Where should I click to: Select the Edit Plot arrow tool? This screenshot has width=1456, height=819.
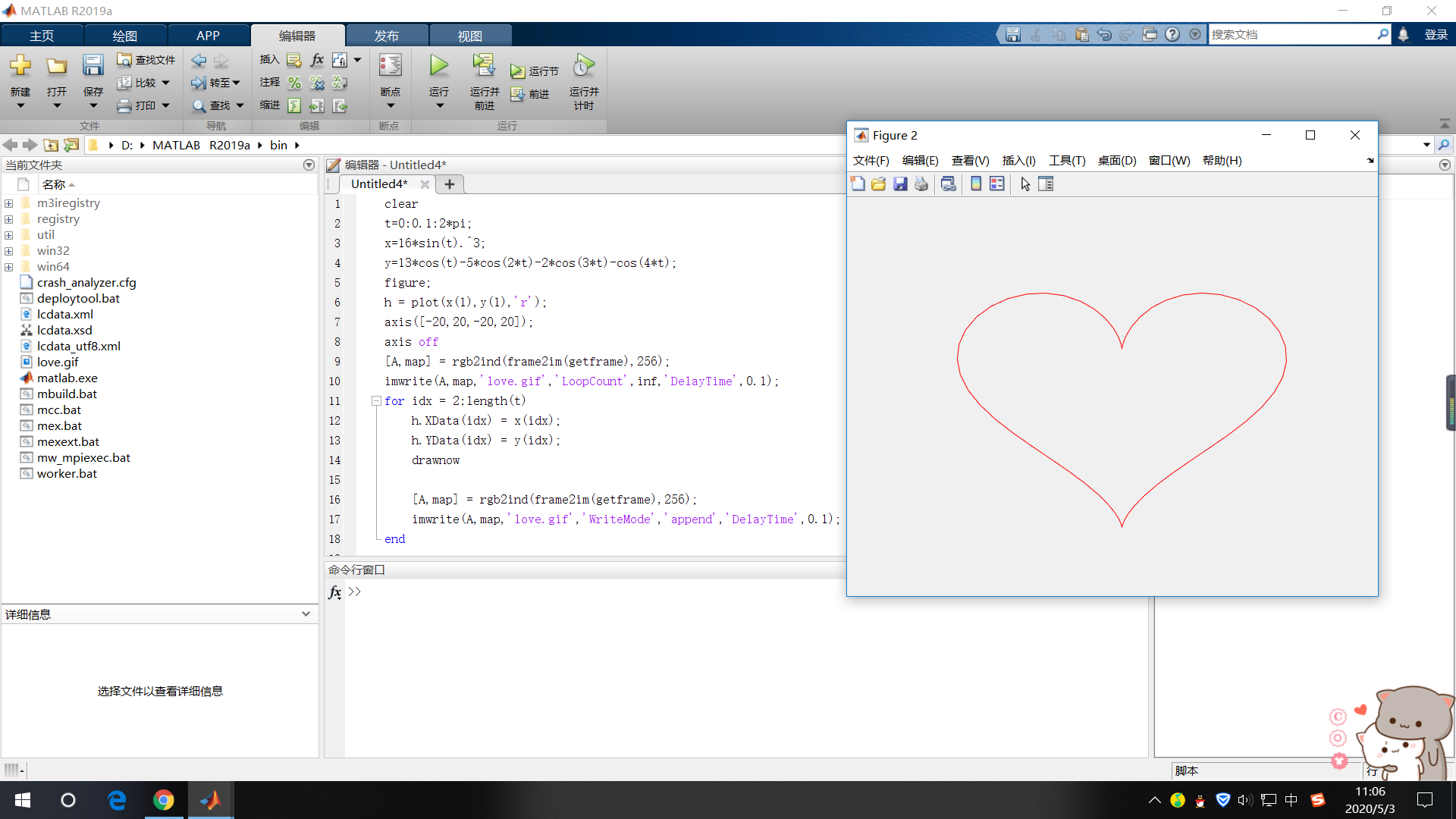(x=1025, y=184)
